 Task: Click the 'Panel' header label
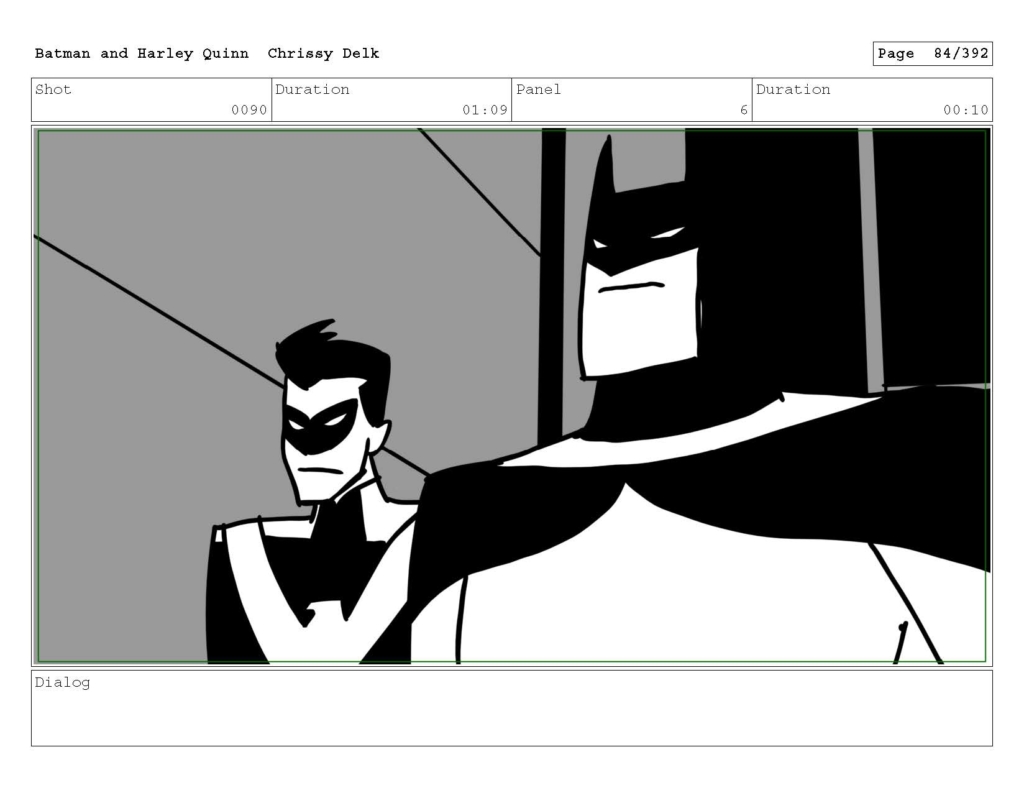(538, 89)
